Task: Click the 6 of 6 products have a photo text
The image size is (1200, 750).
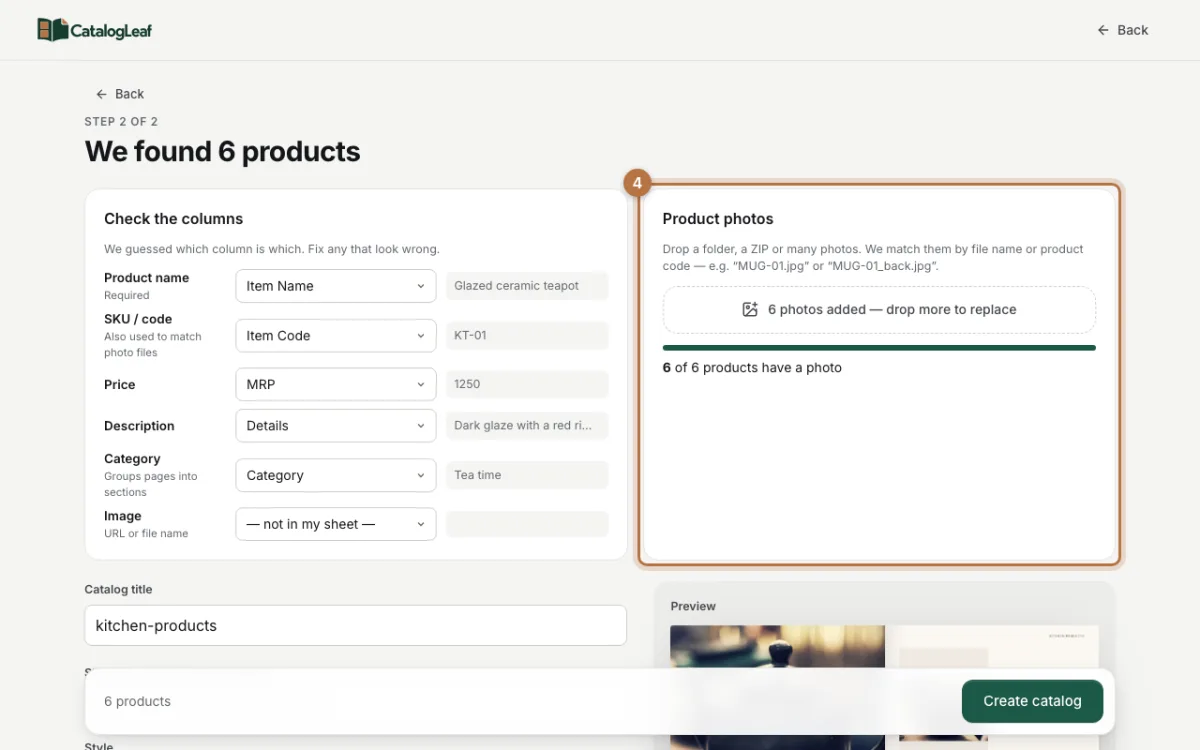Action: point(752,368)
